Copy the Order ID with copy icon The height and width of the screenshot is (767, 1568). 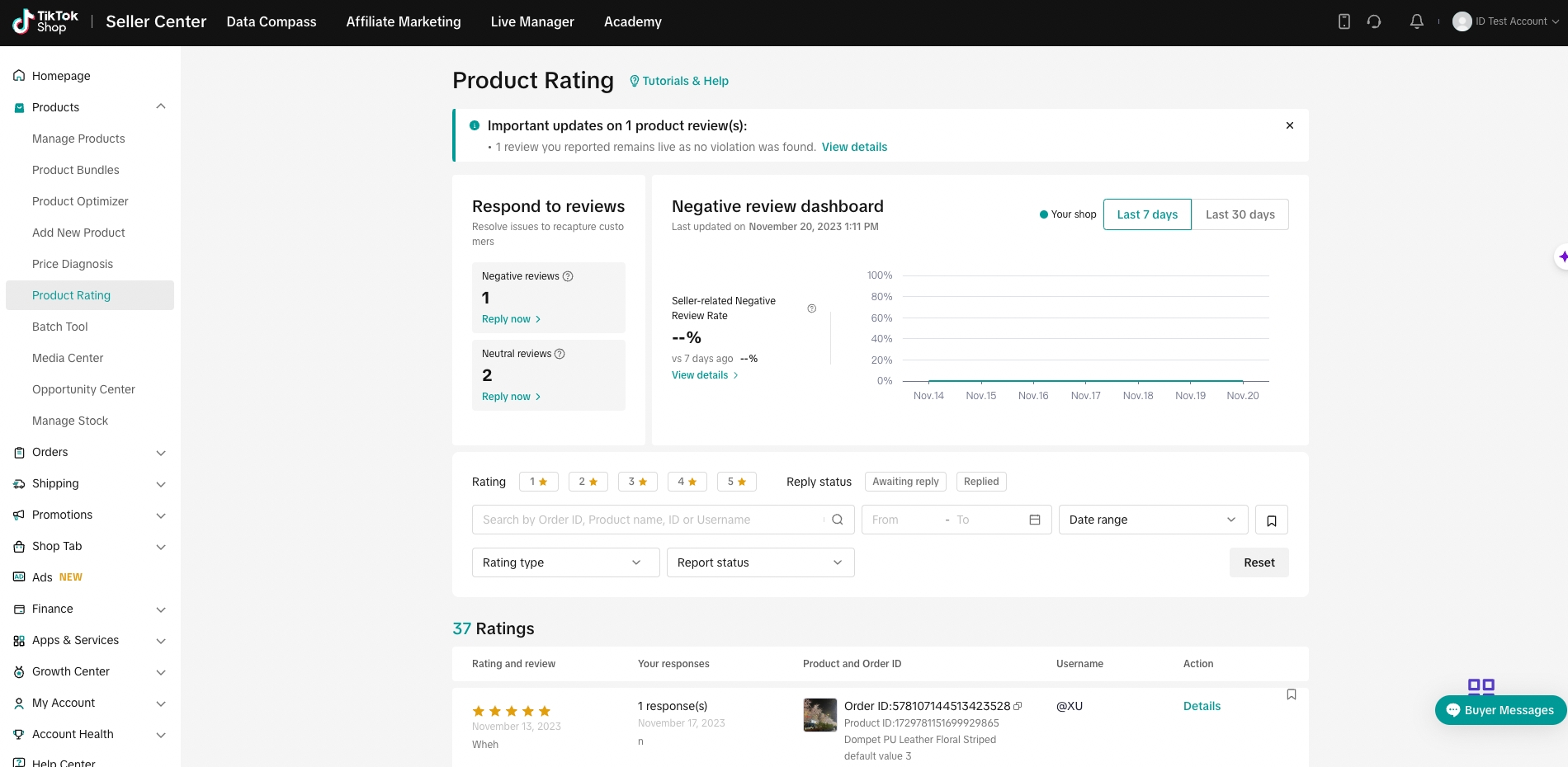1018,707
